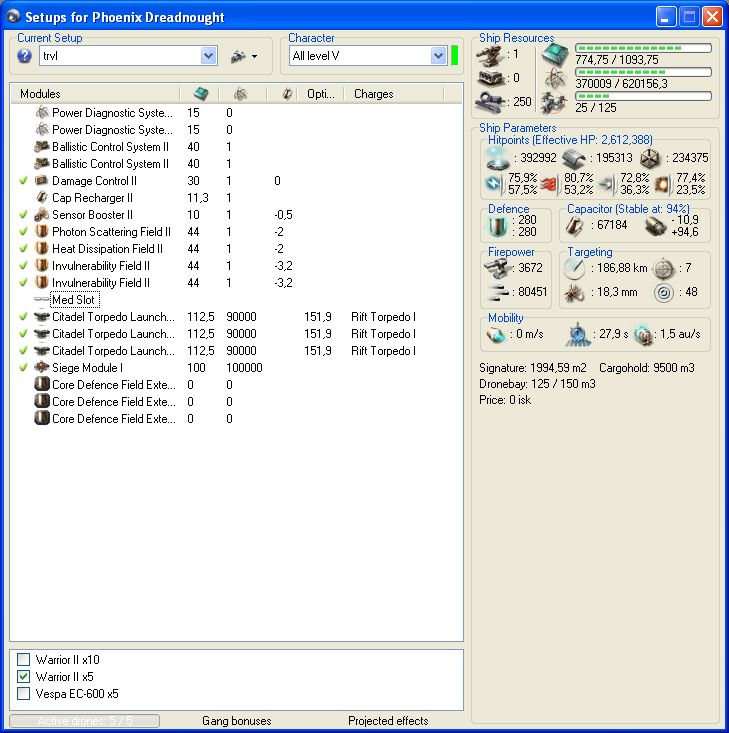Image resolution: width=729 pixels, height=733 pixels.
Task: Click the Charges column header
Action: [374, 94]
